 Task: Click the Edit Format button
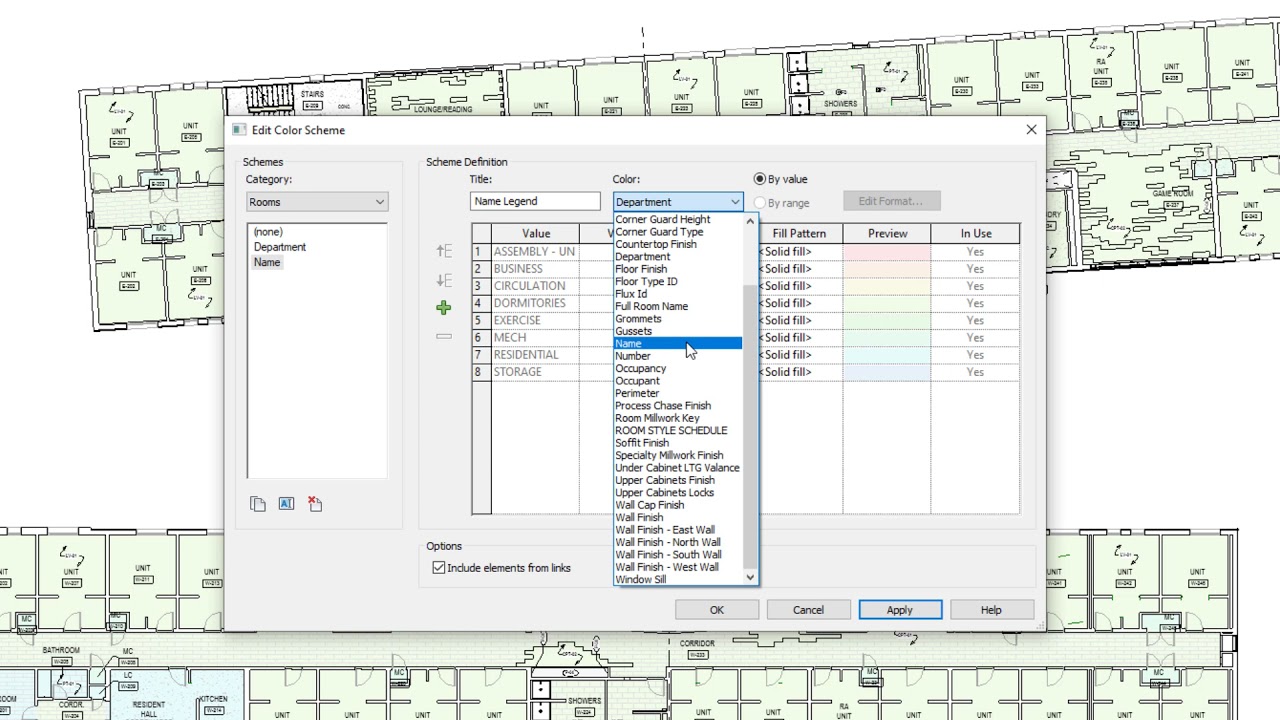point(890,201)
